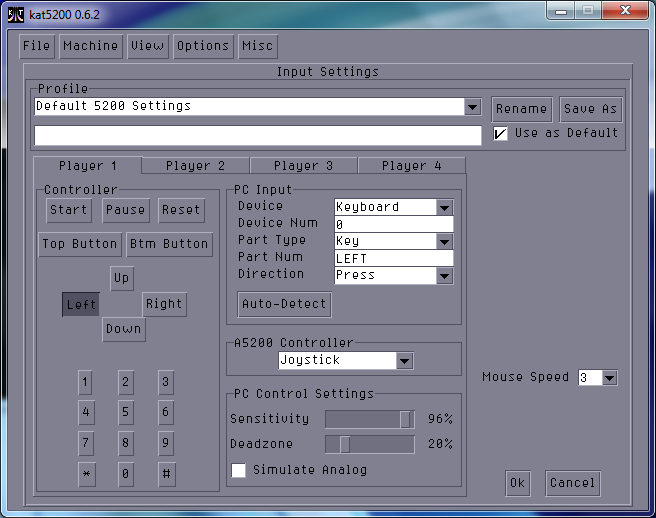Image resolution: width=656 pixels, height=518 pixels.
Task: Click the Save As button
Action: [x=590, y=109]
